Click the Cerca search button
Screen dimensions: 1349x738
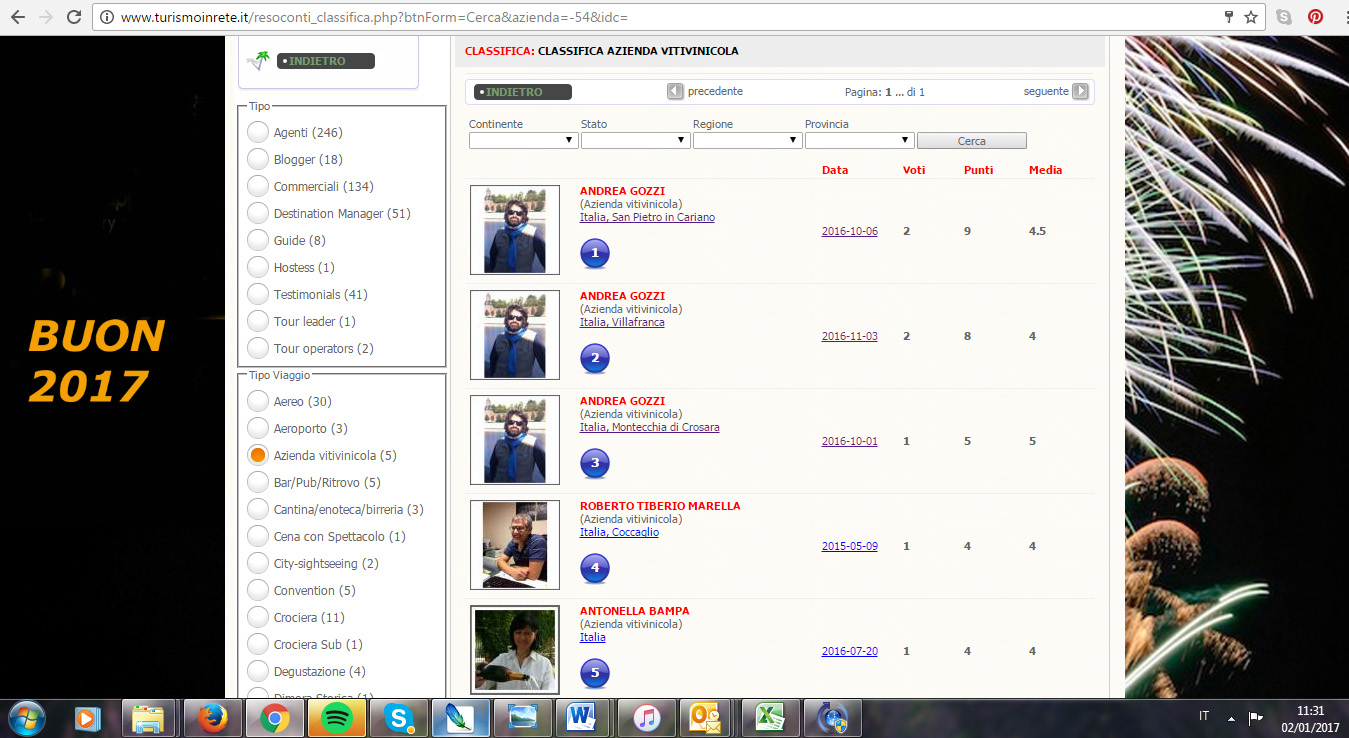(x=971, y=141)
